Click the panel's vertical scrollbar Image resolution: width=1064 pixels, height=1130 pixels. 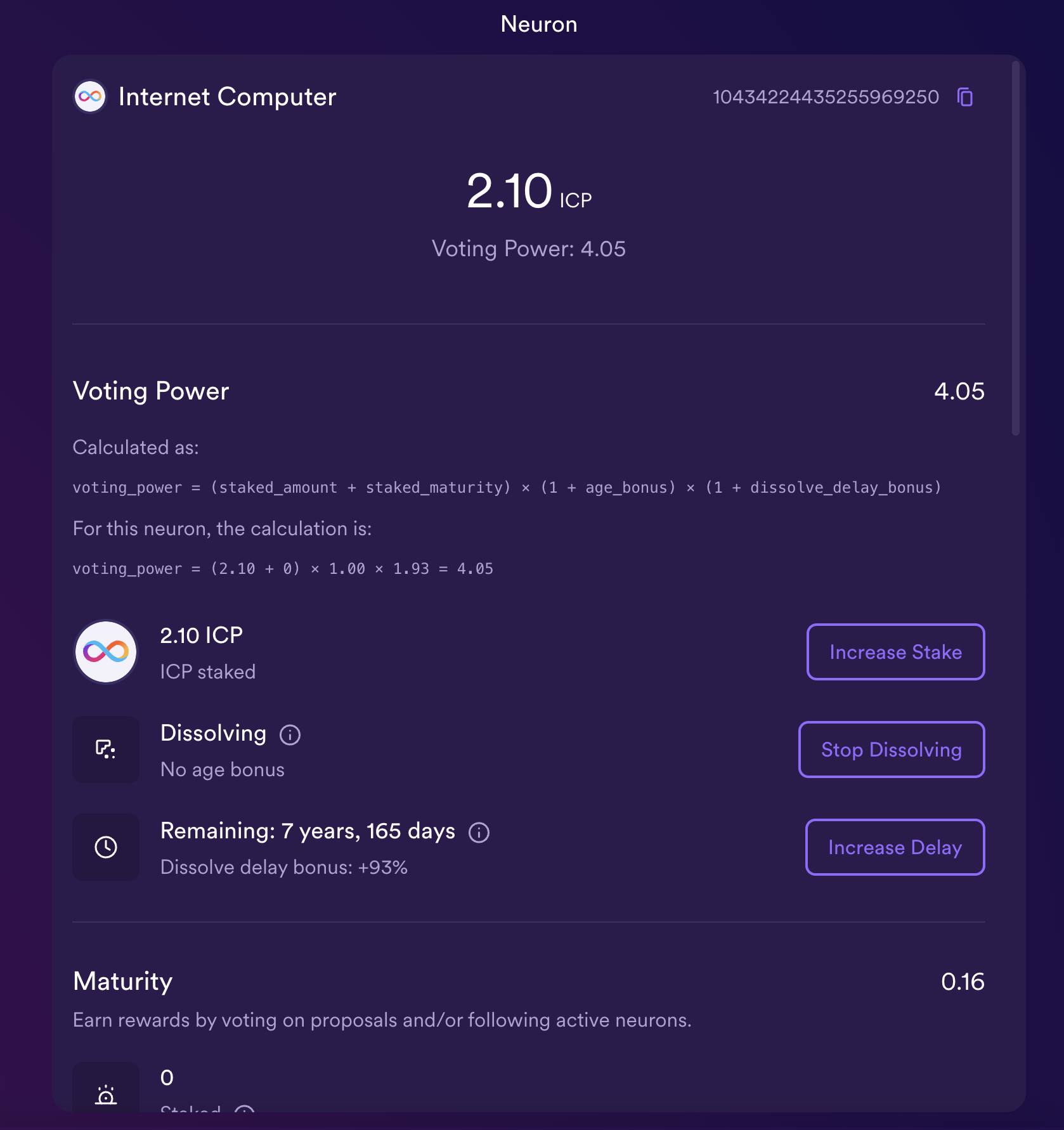1015,249
